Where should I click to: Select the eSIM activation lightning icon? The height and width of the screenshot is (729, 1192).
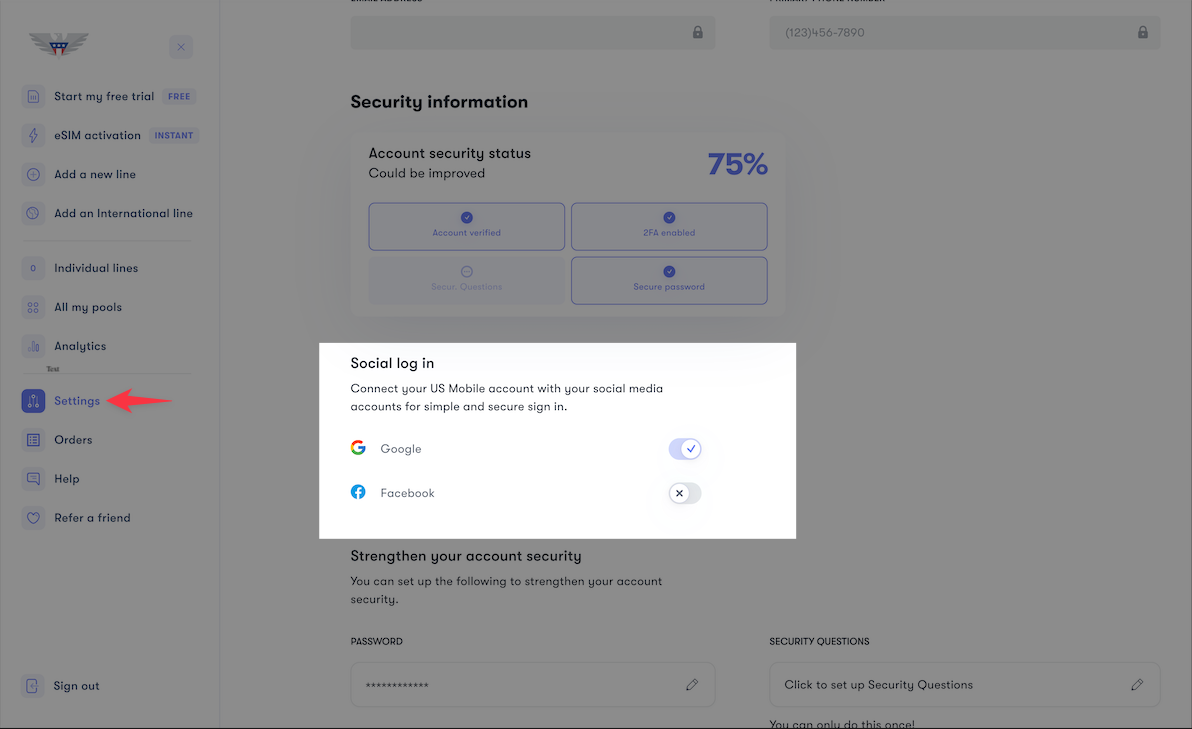32,135
